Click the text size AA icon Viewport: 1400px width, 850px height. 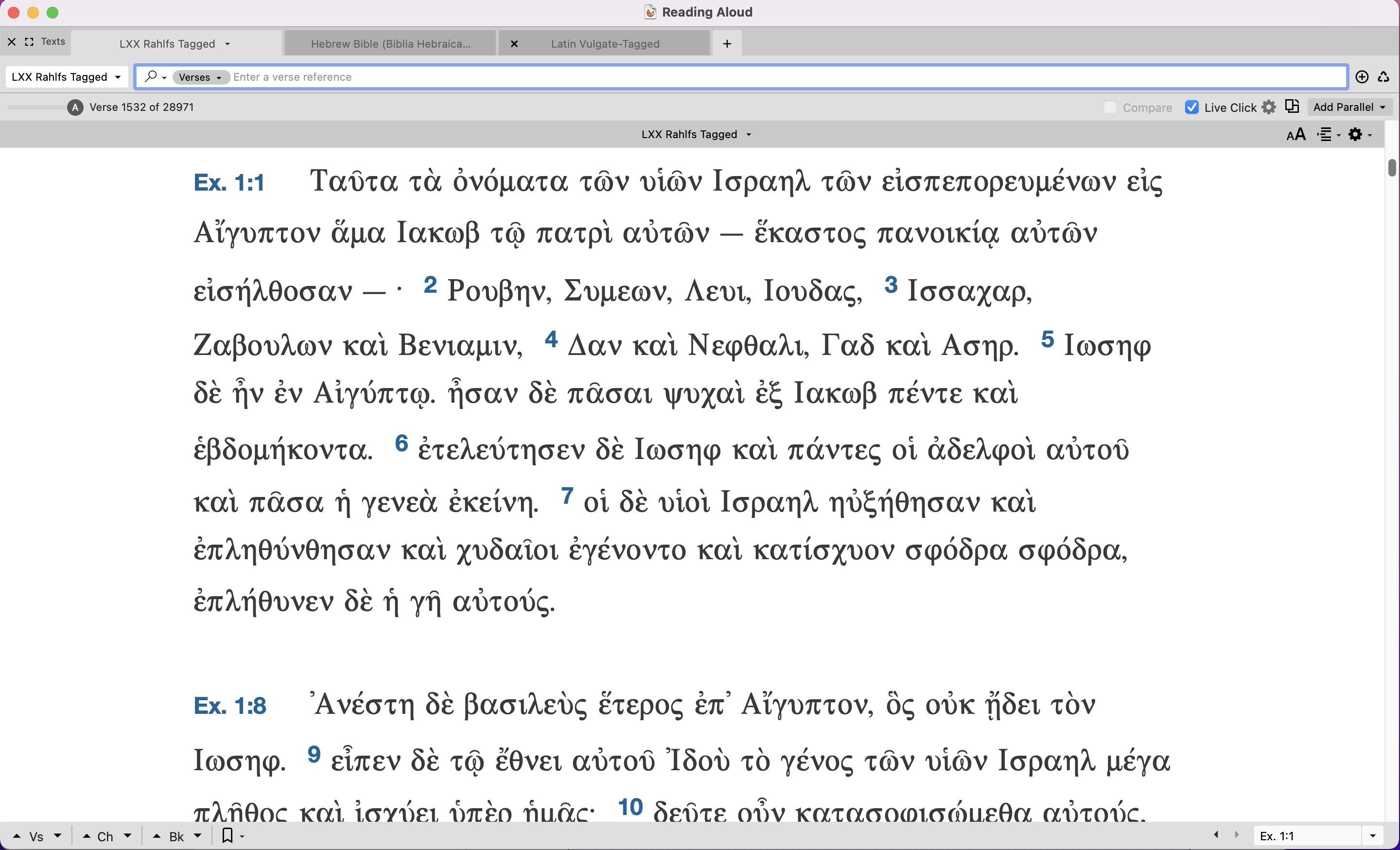coord(1295,135)
